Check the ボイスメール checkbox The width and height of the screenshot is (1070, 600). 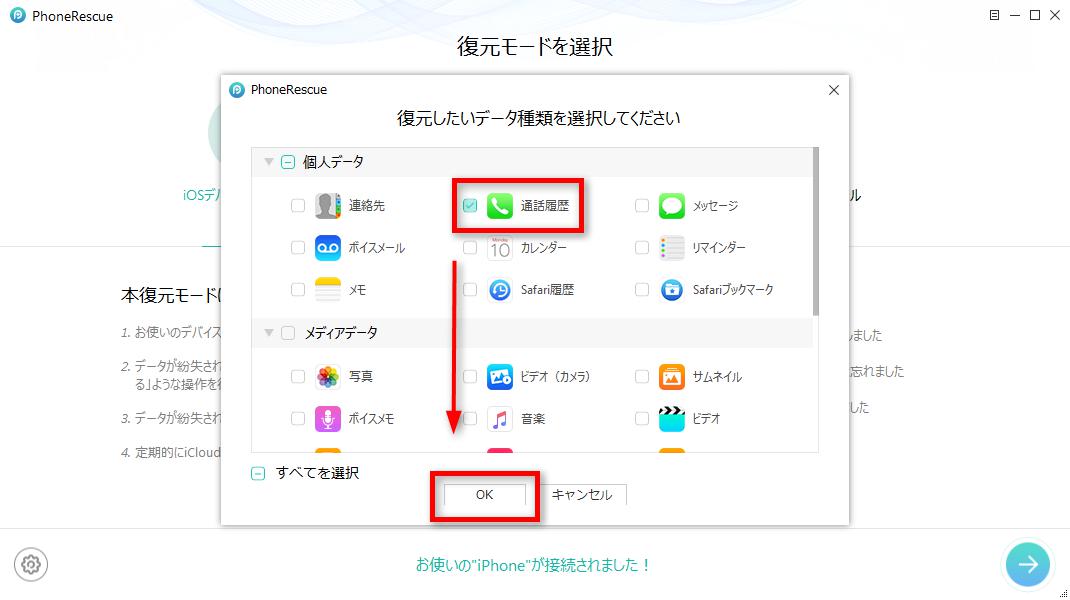point(298,248)
